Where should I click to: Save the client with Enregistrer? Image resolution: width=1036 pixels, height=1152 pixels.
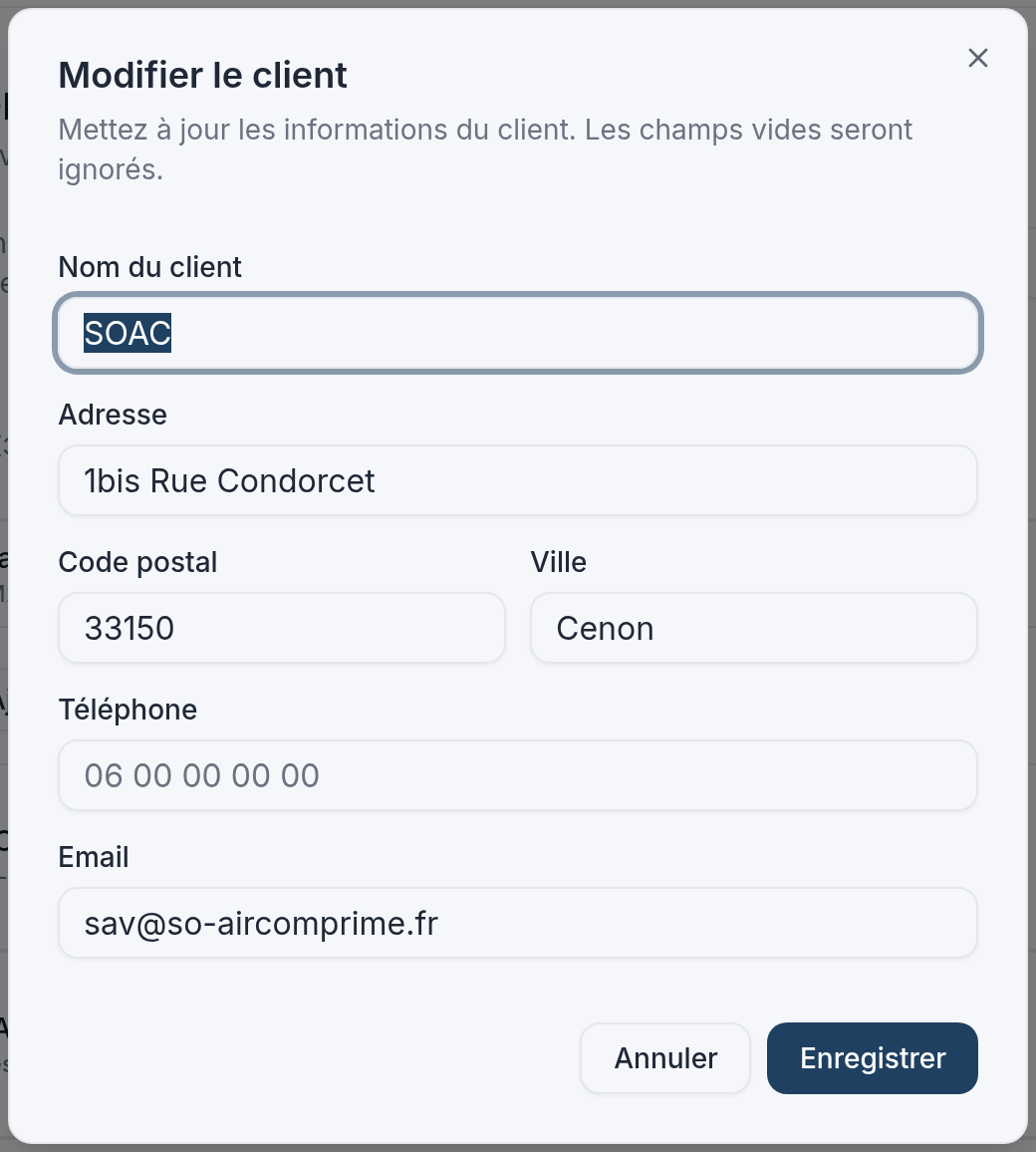click(x=873, y=1058)
